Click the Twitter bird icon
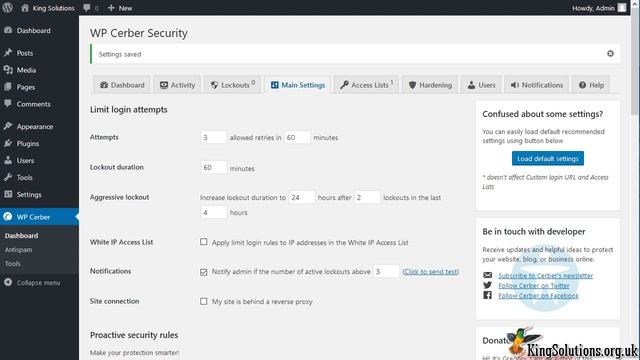640x360 pixels. coord(487,285)
